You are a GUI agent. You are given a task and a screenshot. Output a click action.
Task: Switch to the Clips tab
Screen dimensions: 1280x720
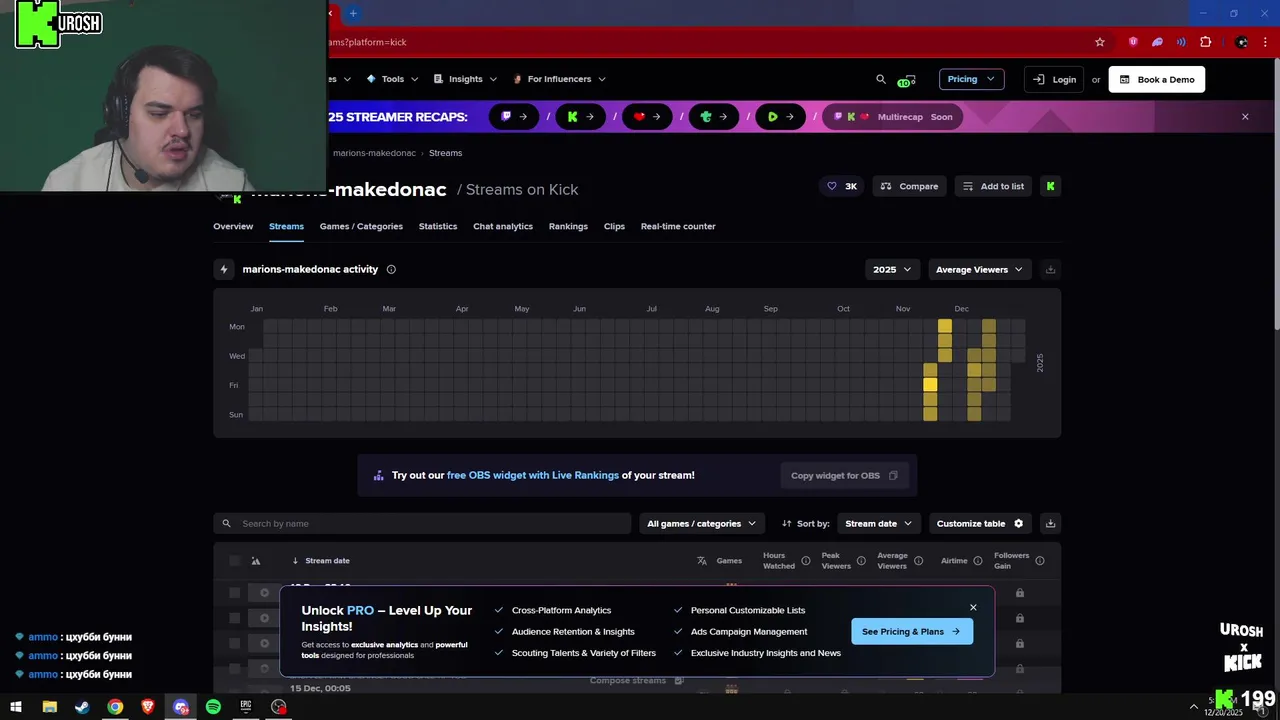[x=614, y=226]
